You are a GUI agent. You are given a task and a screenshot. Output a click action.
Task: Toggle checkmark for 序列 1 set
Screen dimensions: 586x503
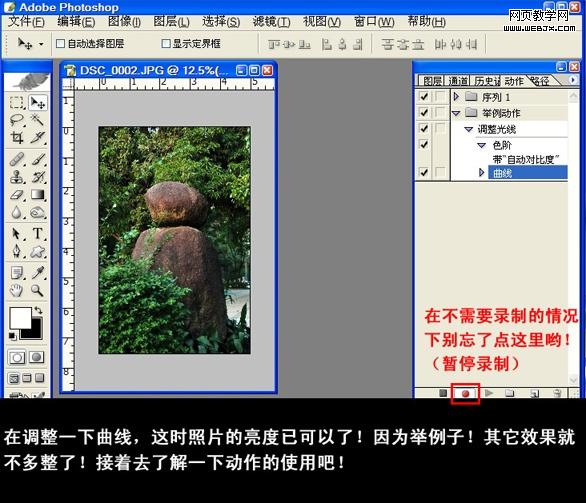click(424, 97)
